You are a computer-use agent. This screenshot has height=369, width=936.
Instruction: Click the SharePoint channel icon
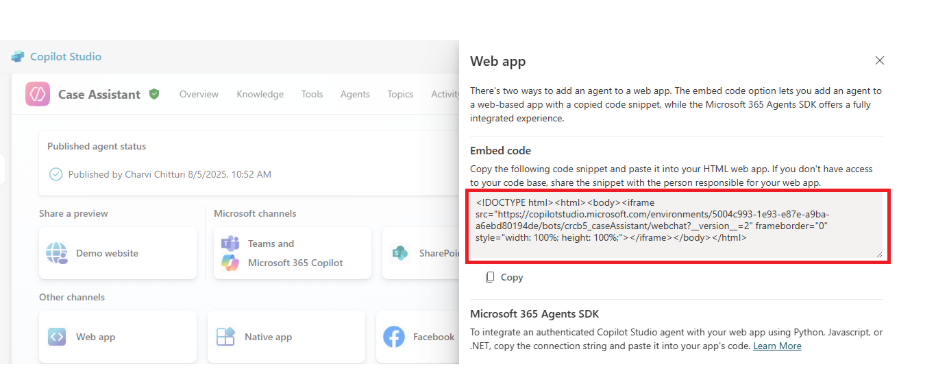[399, 253]
